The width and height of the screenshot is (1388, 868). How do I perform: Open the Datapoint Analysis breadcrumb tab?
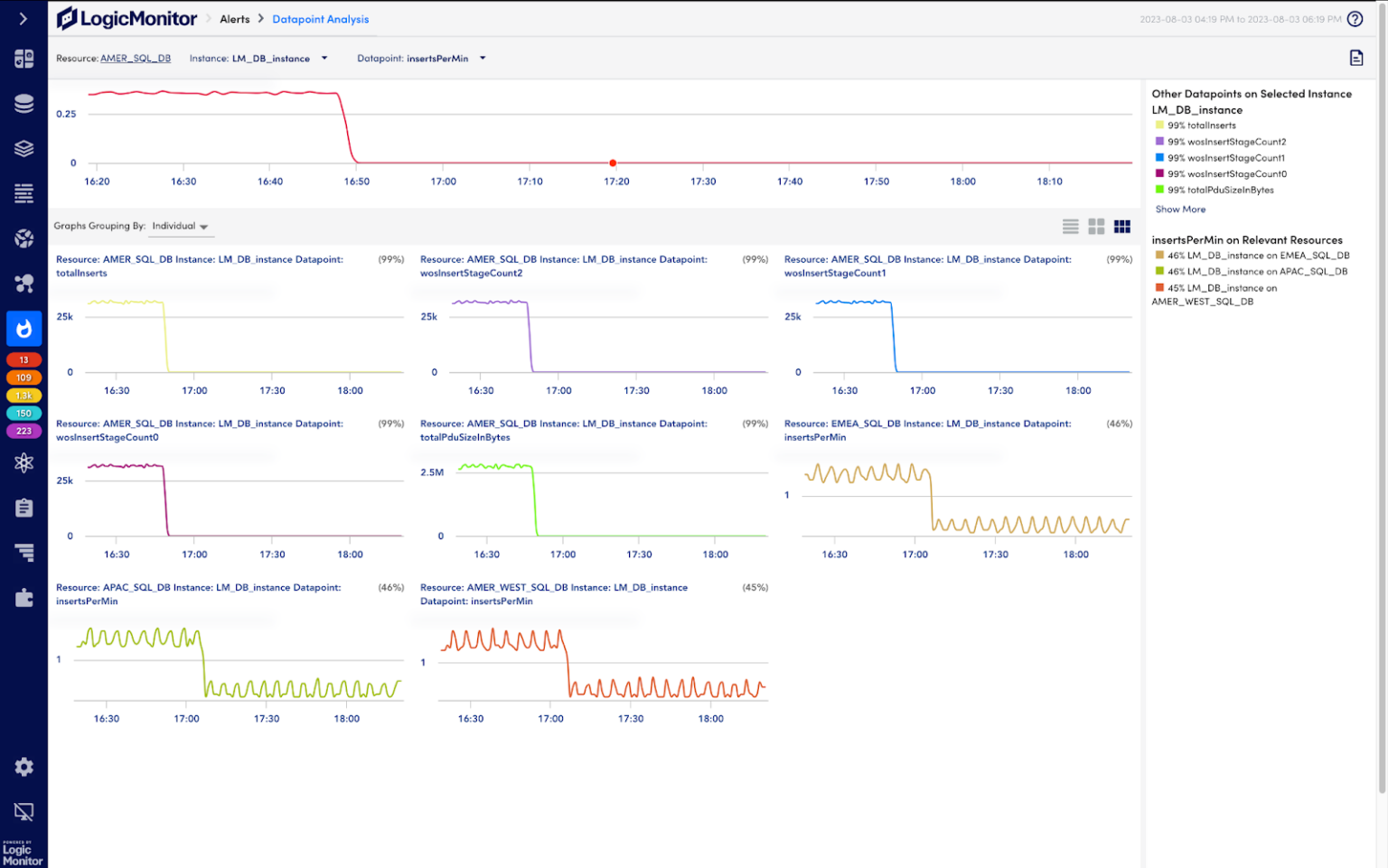[x=320, y=18]
